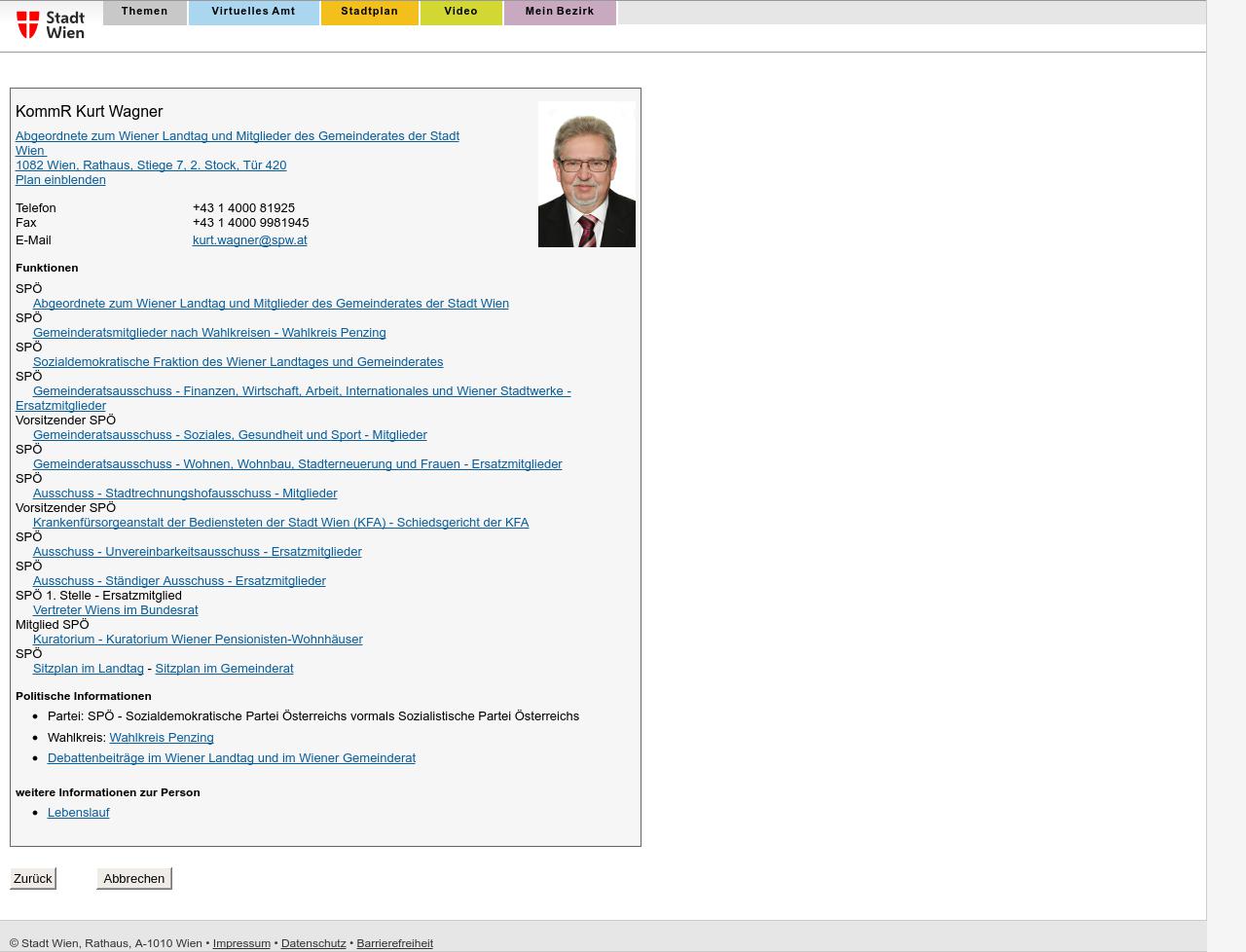Open Impressum footer link
This screenshot has width=1246, height=952.
(x=241, y=943)
